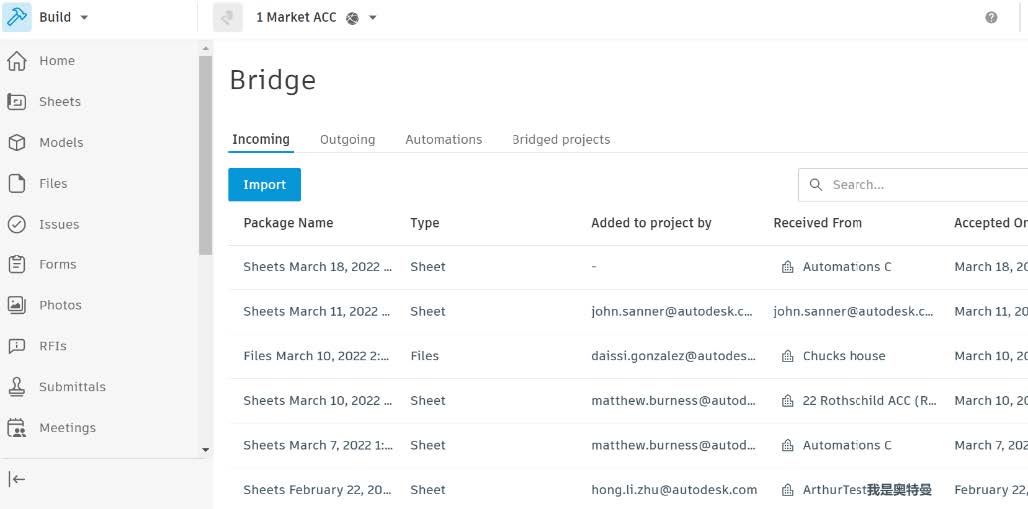Select the Incoming tab

tap(261, 139)
